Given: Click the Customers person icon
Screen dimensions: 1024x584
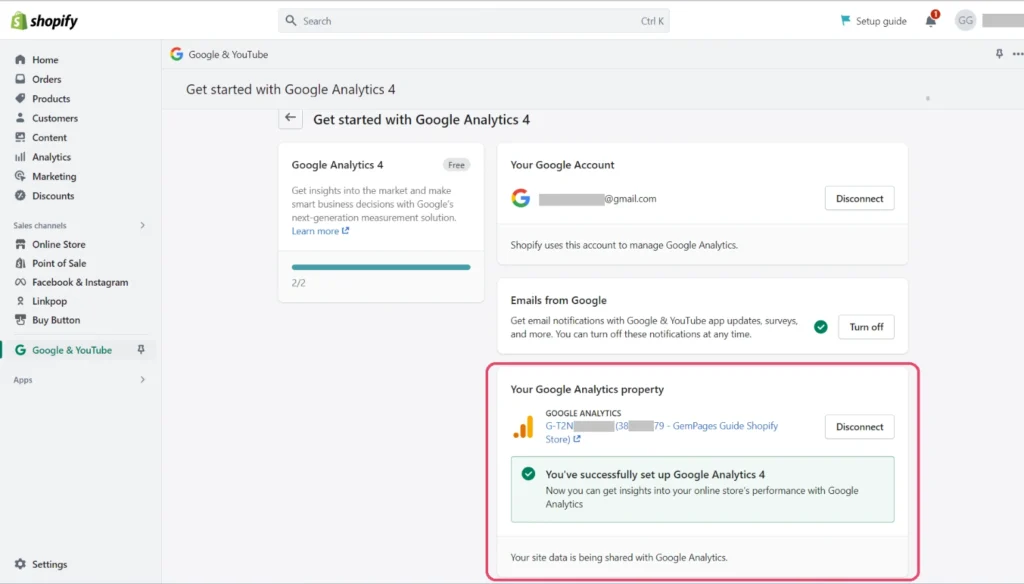Looking at the screenshot, I should coord(20,118).
